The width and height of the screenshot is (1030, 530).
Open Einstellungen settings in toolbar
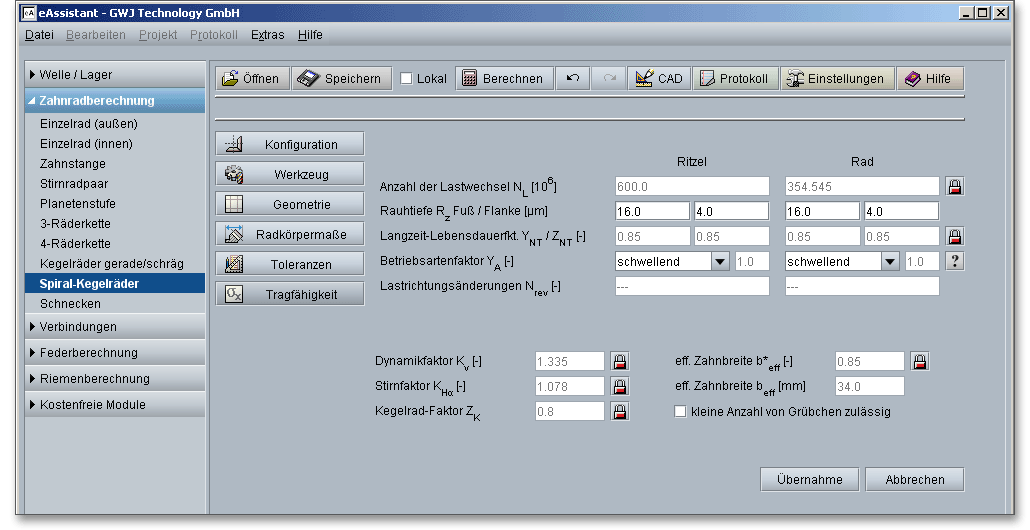click(x=837, y=79)
